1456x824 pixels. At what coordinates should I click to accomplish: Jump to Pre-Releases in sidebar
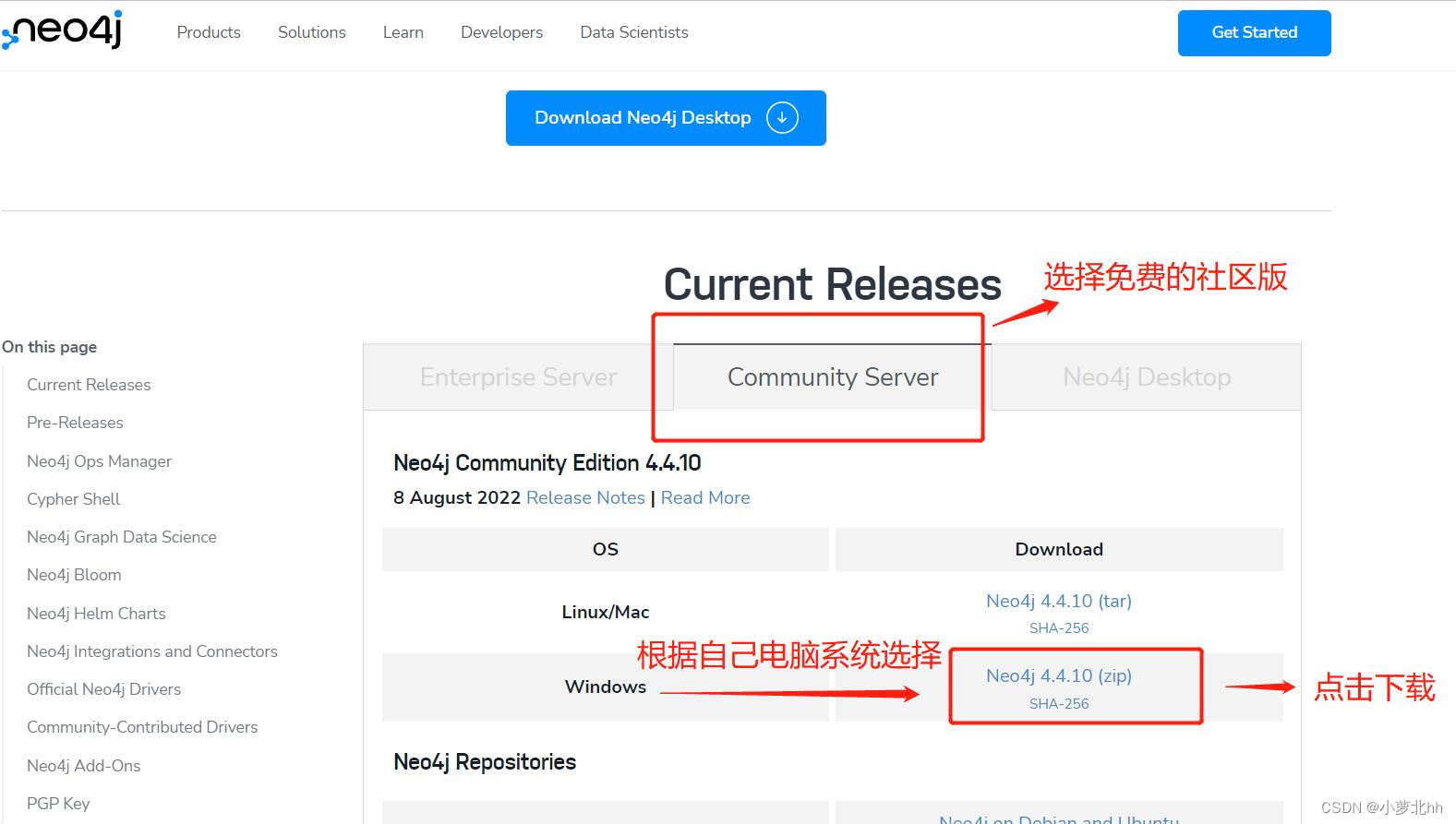(75, 423)
